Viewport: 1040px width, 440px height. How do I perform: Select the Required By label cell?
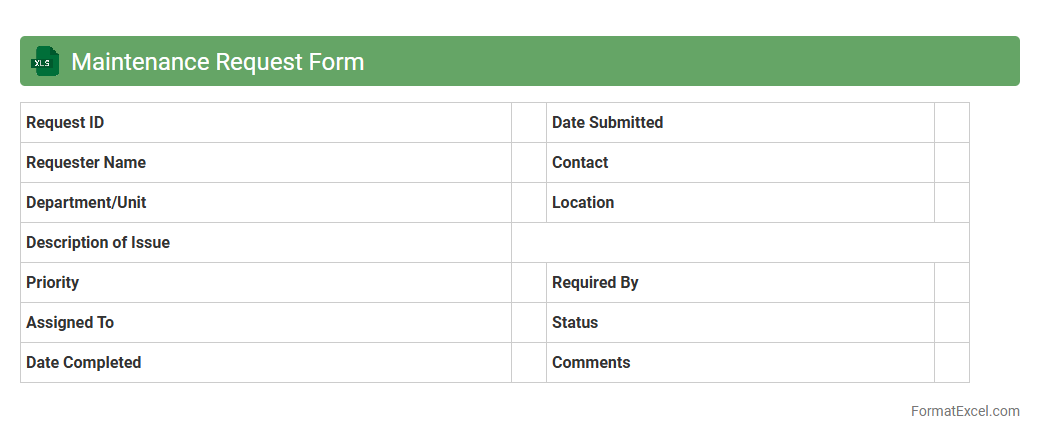pyautogui.click(x=740, y=283)
